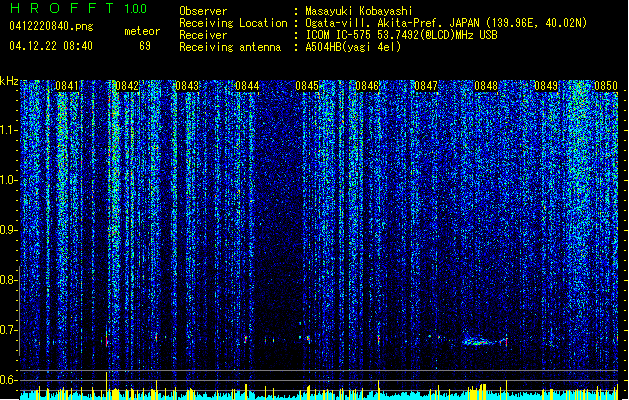Click the Ogata-vill. Akita-Pref. JAPAN location text
The image size is (629, 400).
click(x=446, y=23)
